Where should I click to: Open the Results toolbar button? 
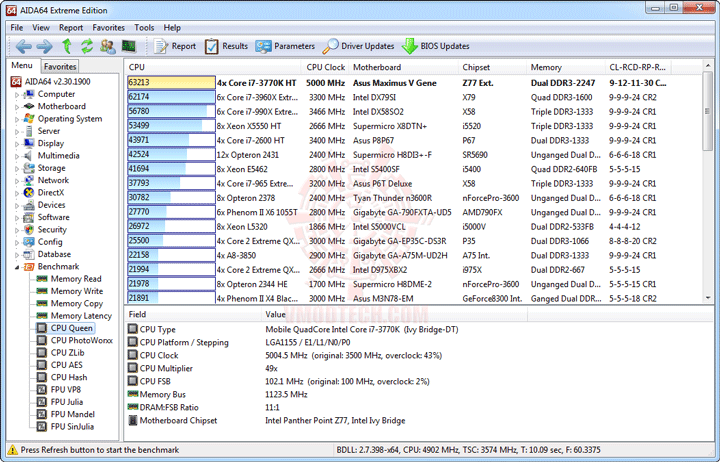tap(226, 46)
